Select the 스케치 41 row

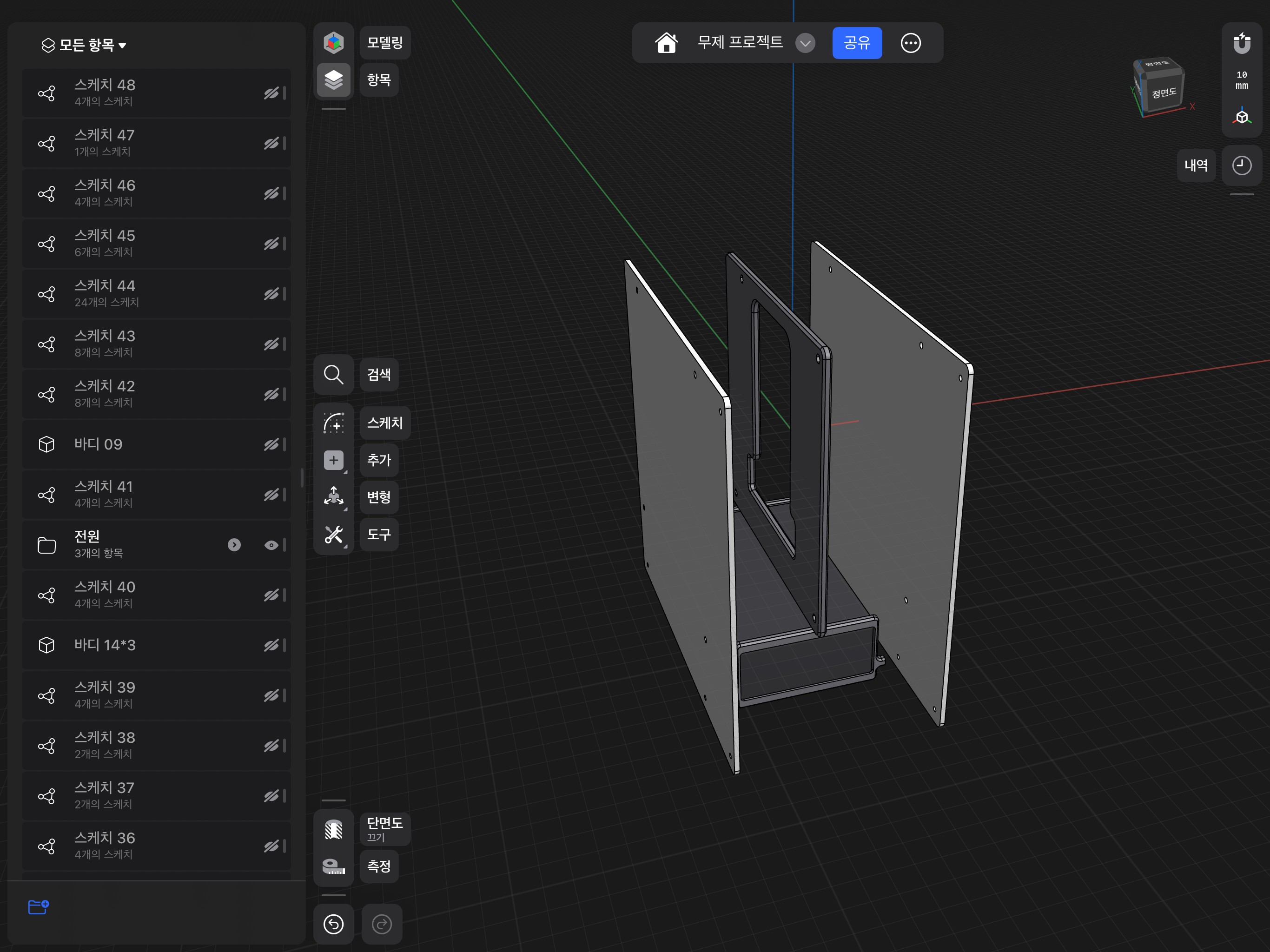point(156,495)
